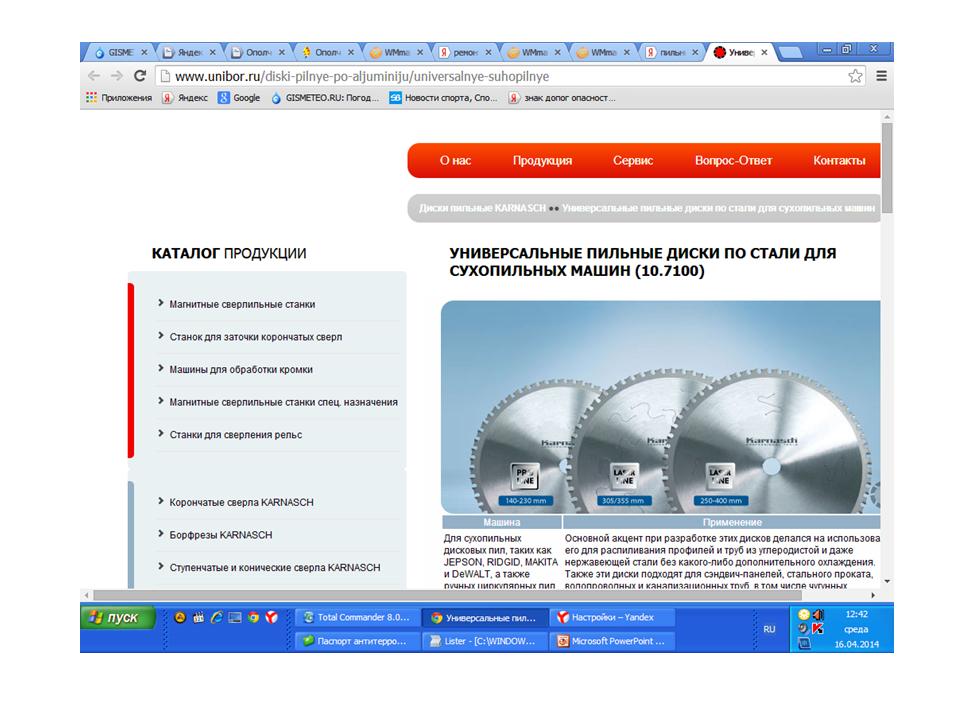The height and width of the screenshot is (720, 960).
Task: Open the Chrome main menu icon
Action: [882, 76]
